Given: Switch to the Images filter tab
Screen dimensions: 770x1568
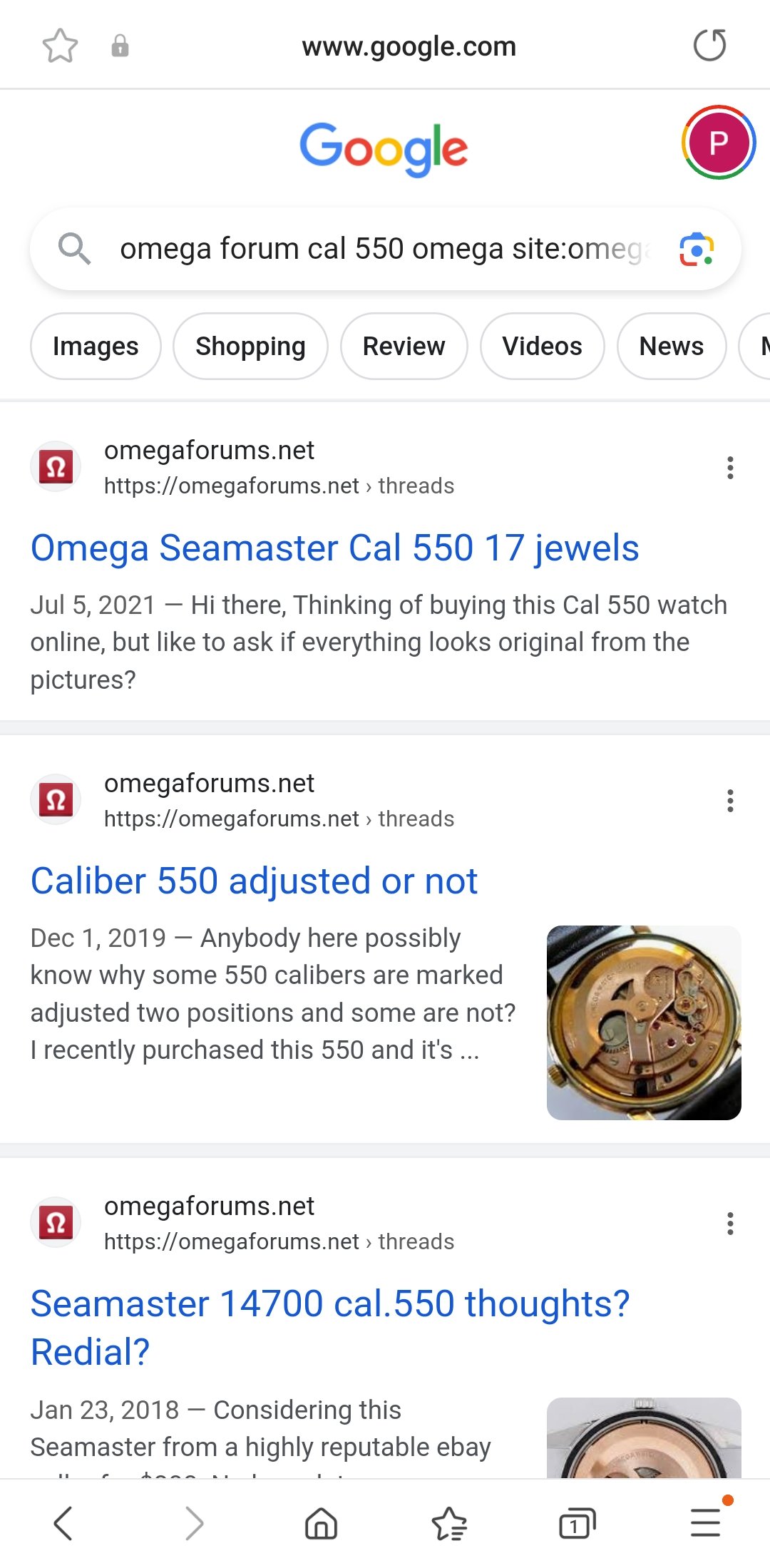Looking at the screenshot, I should [96, 347].
